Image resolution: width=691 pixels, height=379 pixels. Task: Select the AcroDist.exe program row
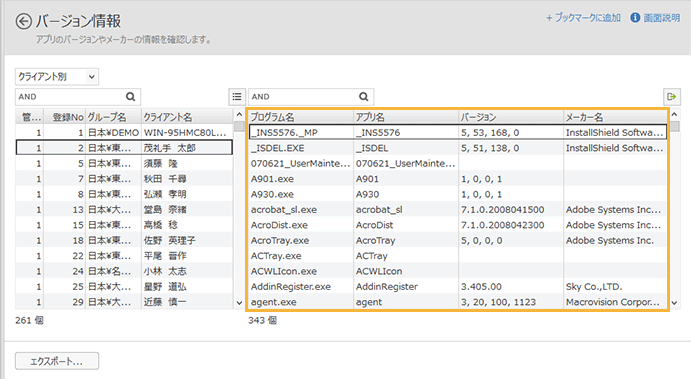pos(457,225)
